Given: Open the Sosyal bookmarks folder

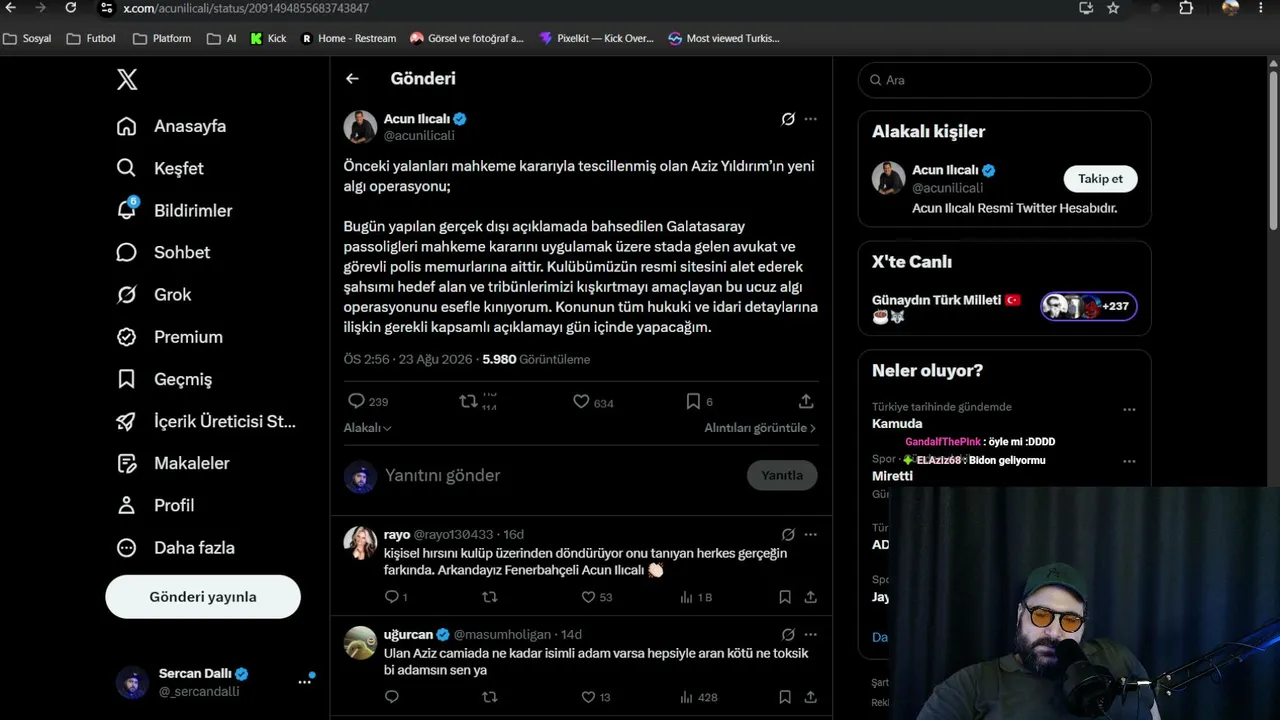Looking at the screenshot, I should [28, 38].
